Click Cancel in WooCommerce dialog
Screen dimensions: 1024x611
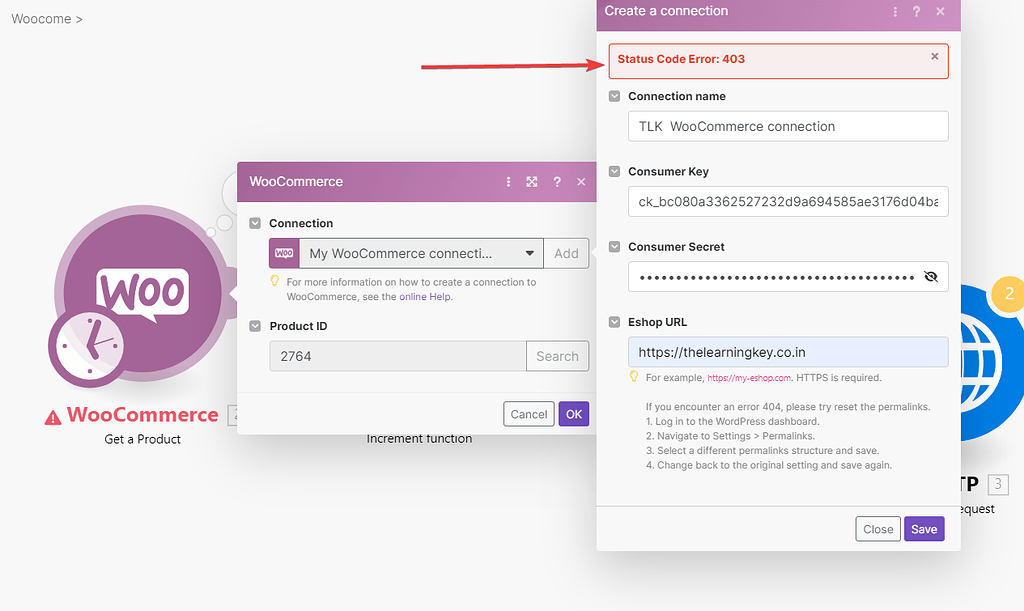[x=529, y=414]
